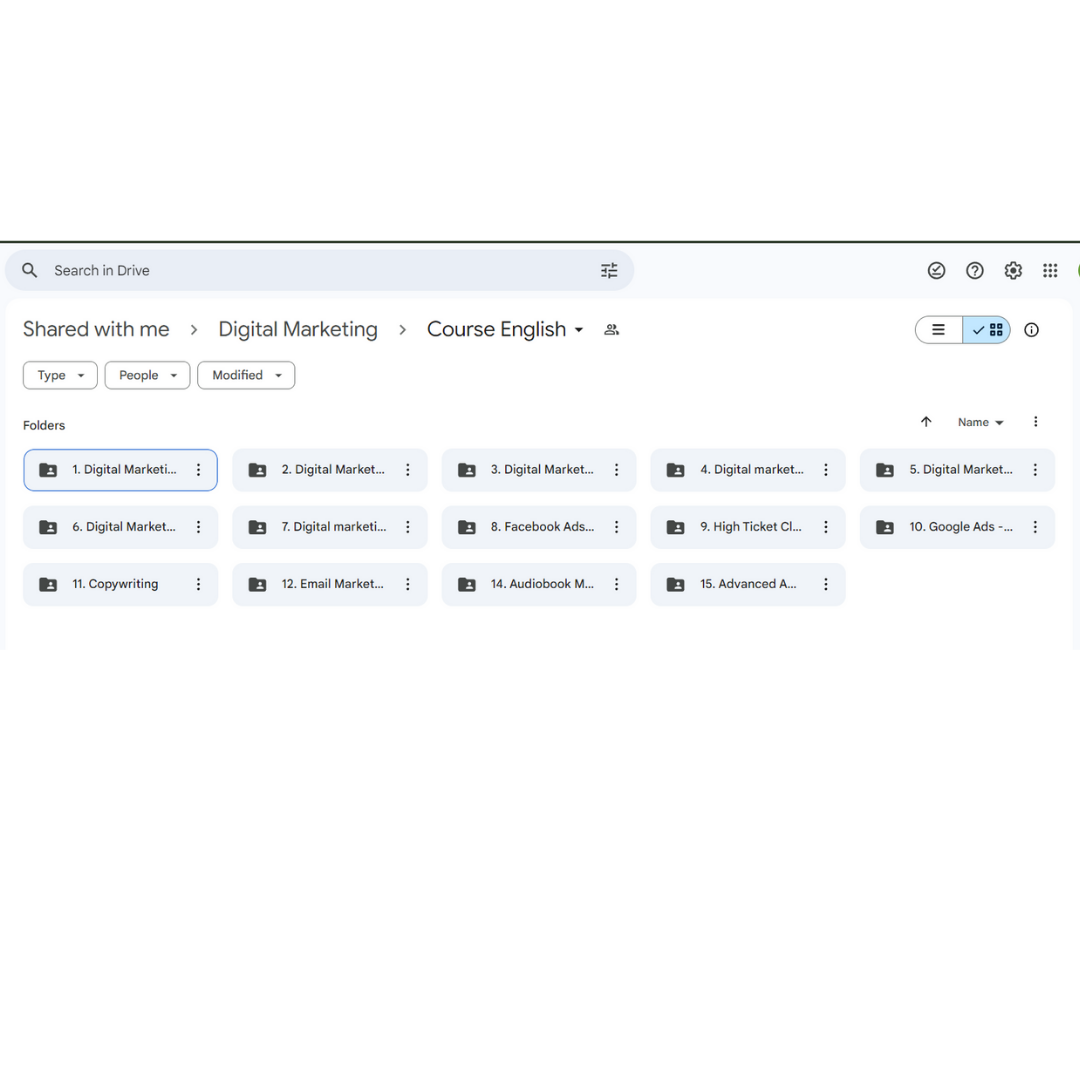Open more actions for 12. Email Market... folder
This screenshot has height=1080, width=1080.
tap(408, 584)
